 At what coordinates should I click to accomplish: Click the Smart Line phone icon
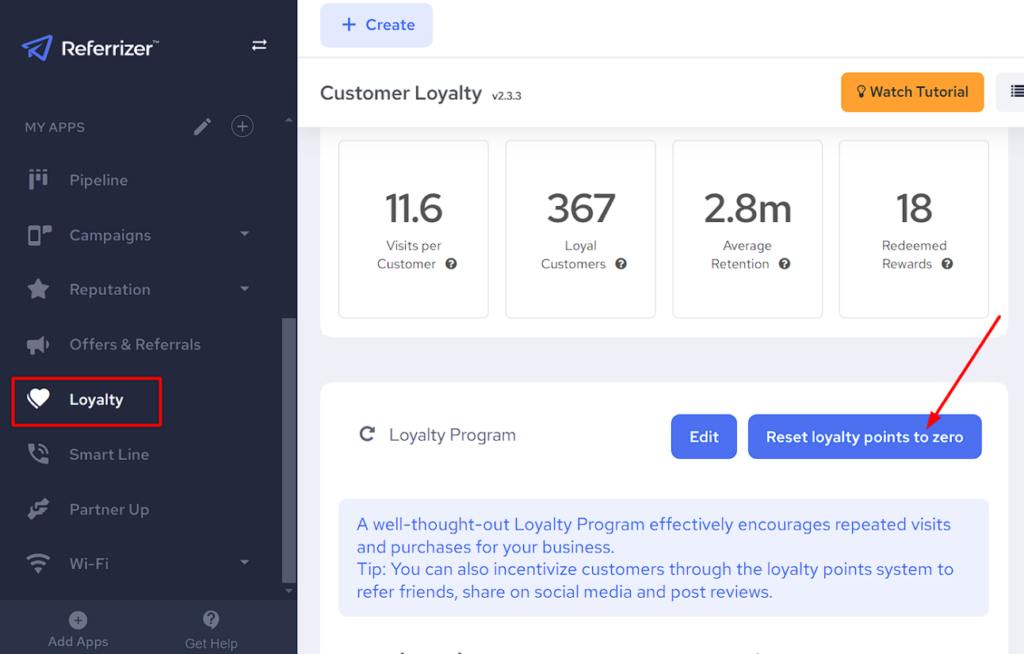coord(38,454)
